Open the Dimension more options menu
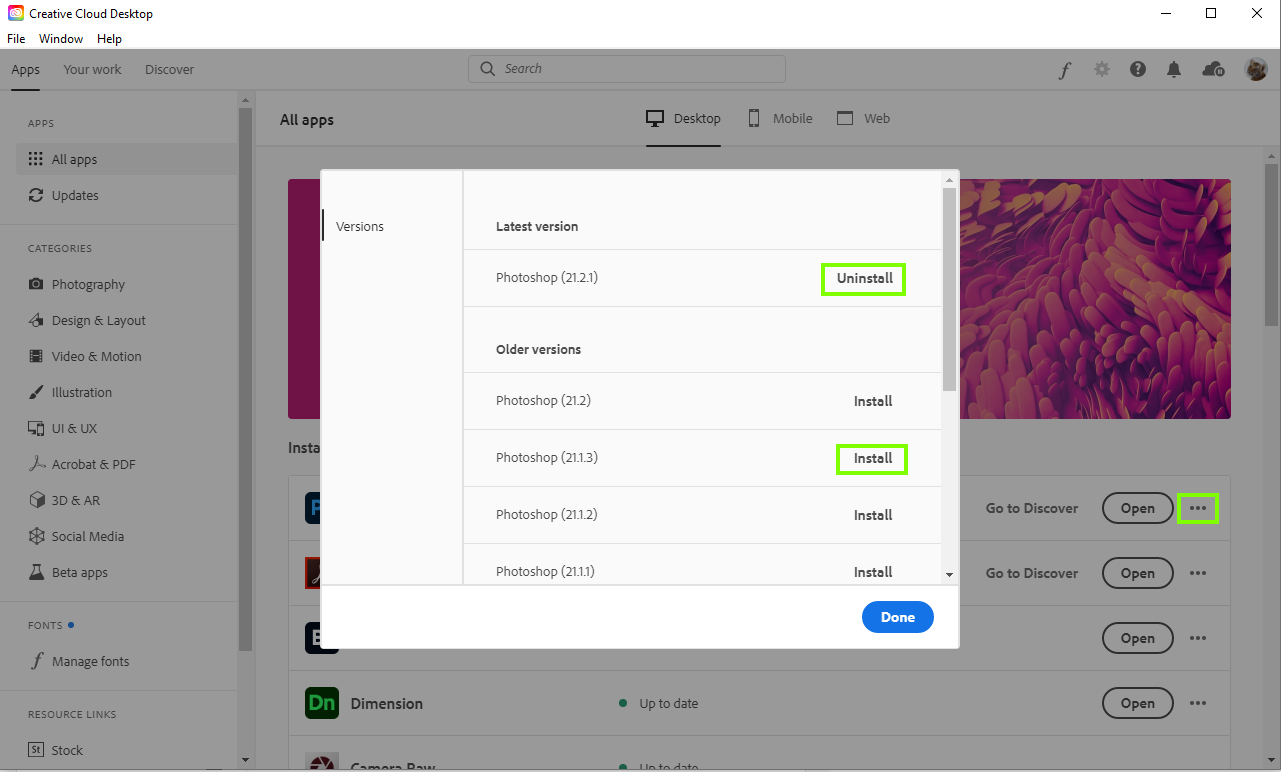The image size is (1281, 772). tap(1198, 703)
